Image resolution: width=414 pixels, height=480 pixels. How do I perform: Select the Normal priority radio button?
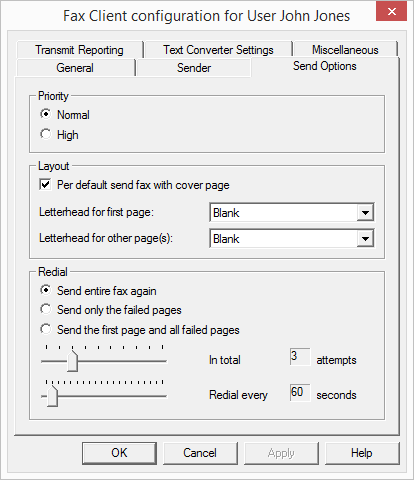(46, 114)
